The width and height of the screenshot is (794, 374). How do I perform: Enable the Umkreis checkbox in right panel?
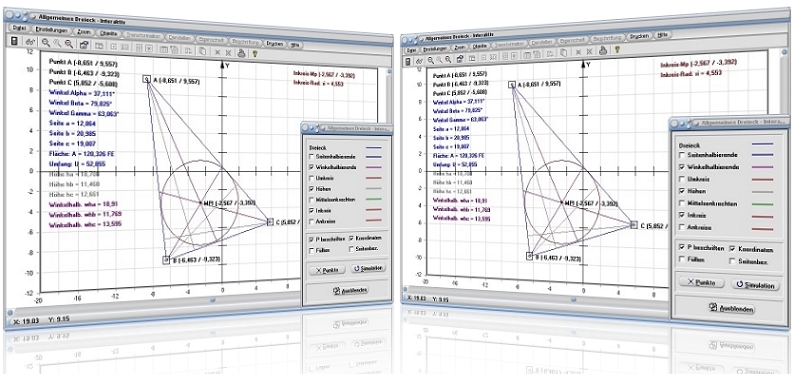(682, 179)
